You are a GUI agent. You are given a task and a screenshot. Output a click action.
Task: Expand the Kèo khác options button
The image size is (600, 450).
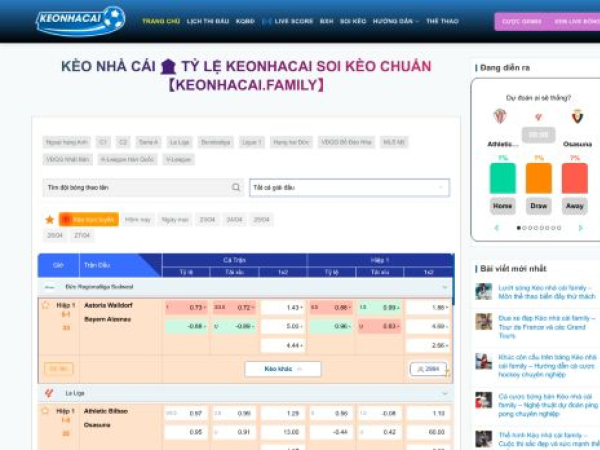pyautogui.click(x=283, y=369)
